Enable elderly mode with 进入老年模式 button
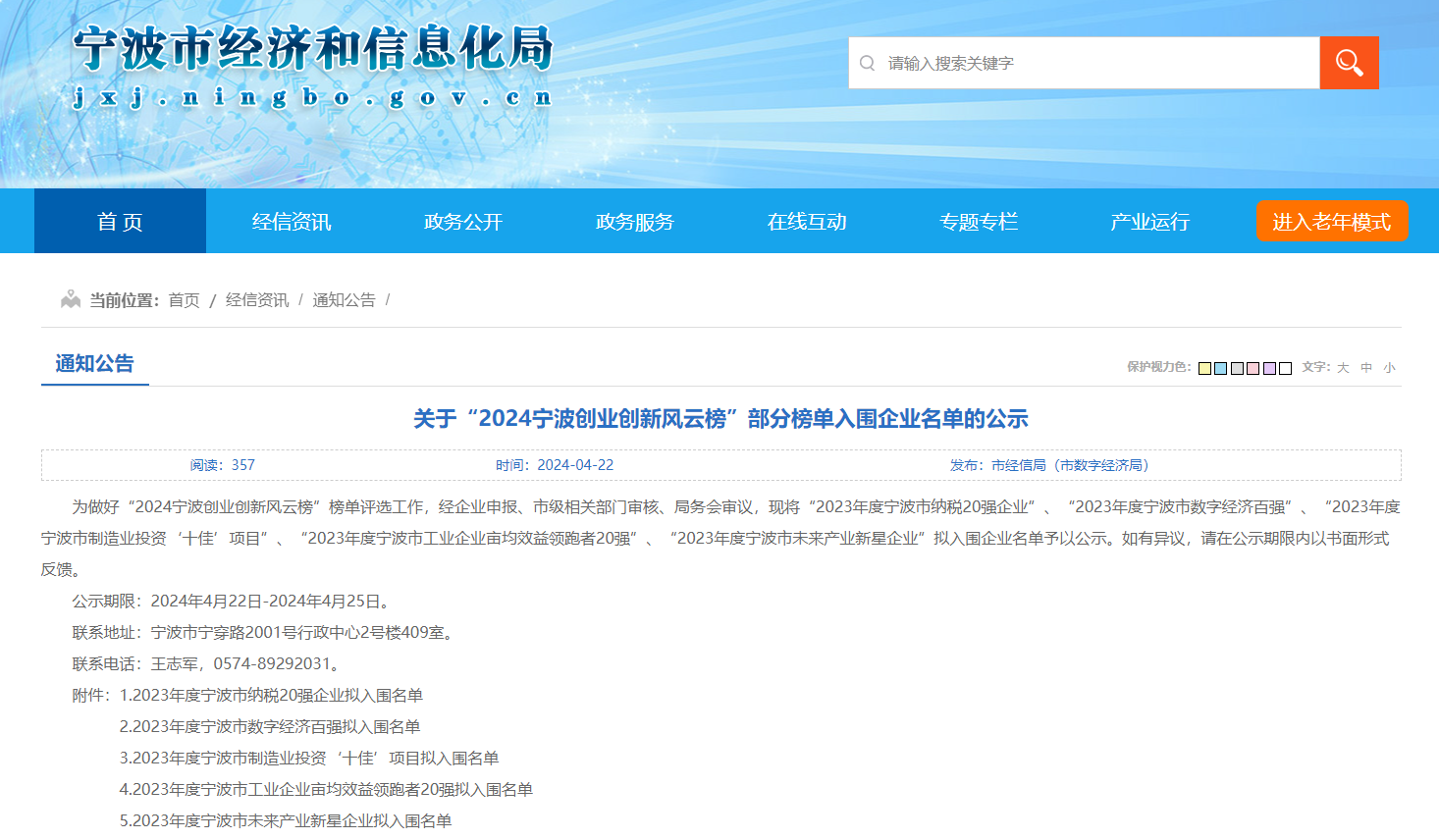 click(1331, 222)
